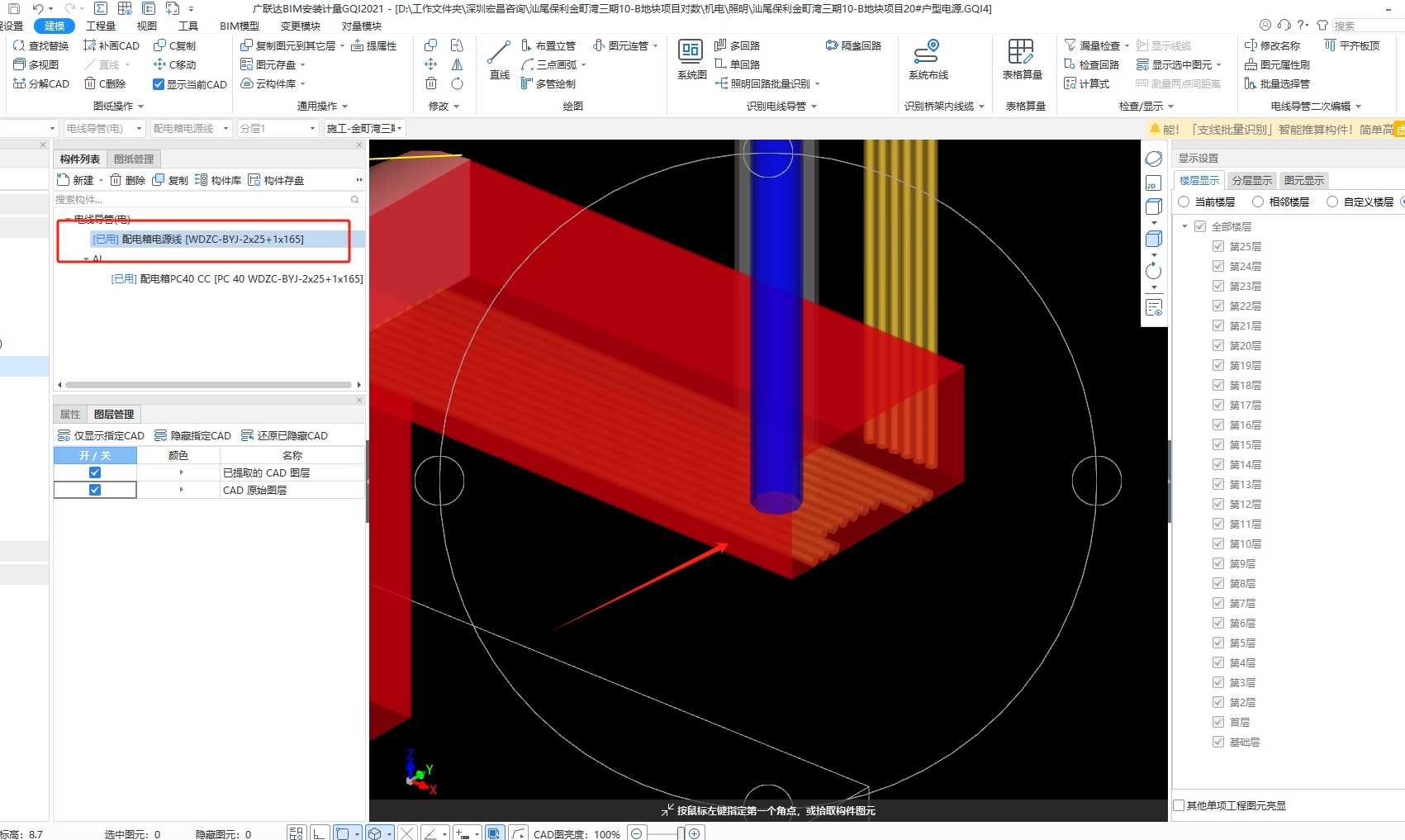This screenshot has height=840, width=1405.
Task: Open the 系统布线 system wiring tool
Action: (x=928, y=59)
